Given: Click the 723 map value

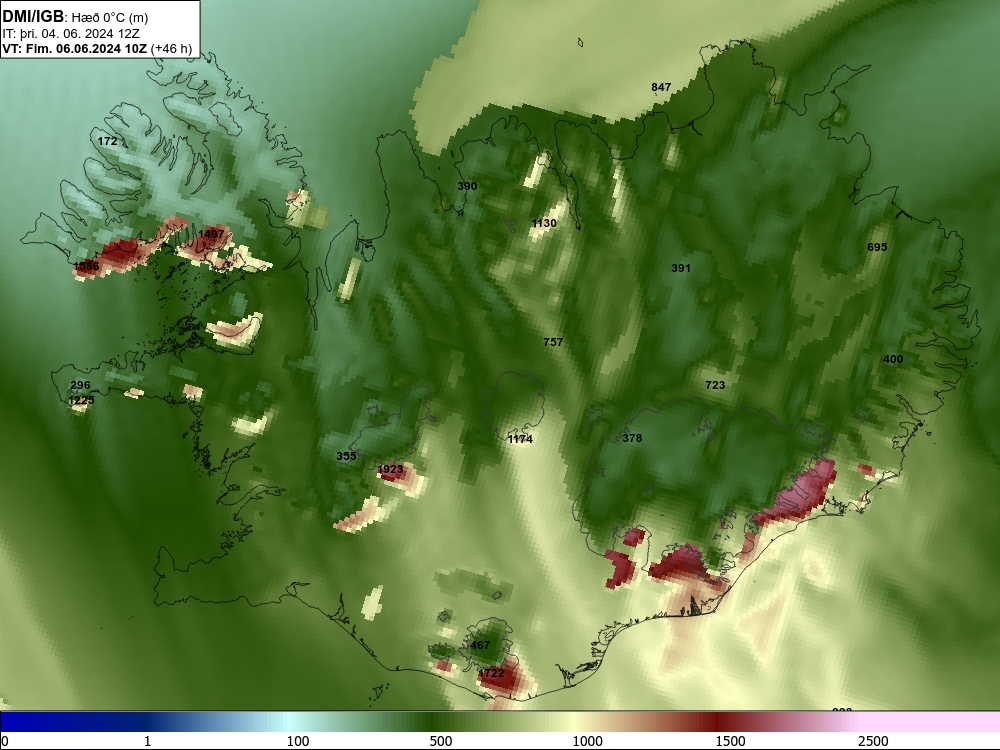Looking at the screenshot, I should [715, 385].
